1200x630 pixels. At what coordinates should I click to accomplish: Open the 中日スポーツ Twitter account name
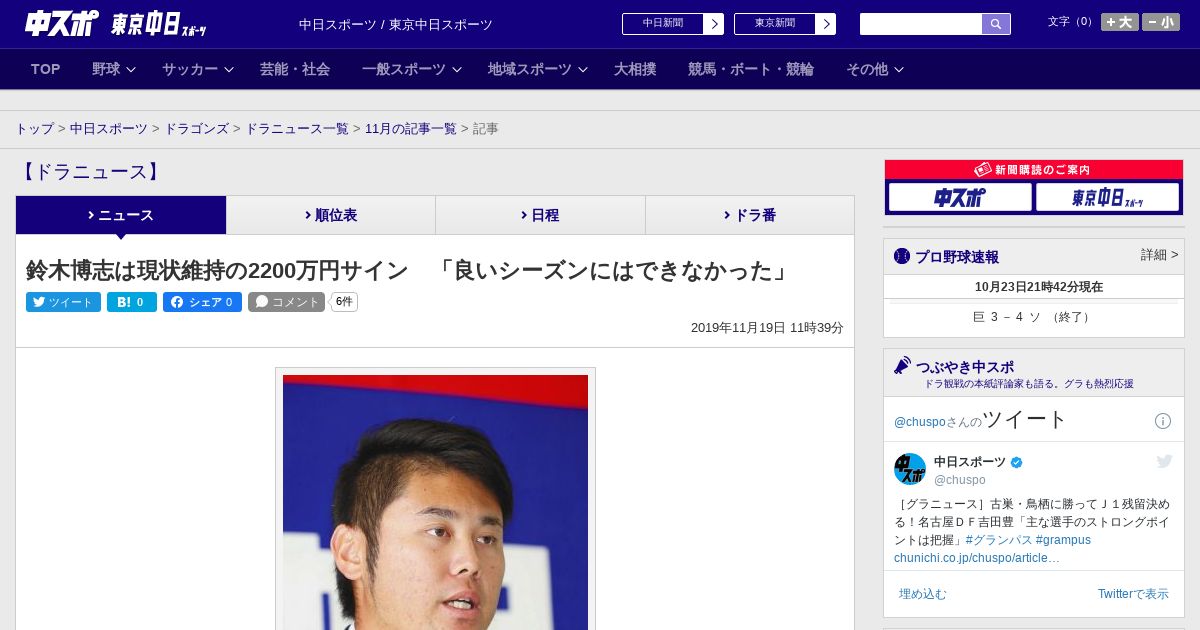point(970,462)
